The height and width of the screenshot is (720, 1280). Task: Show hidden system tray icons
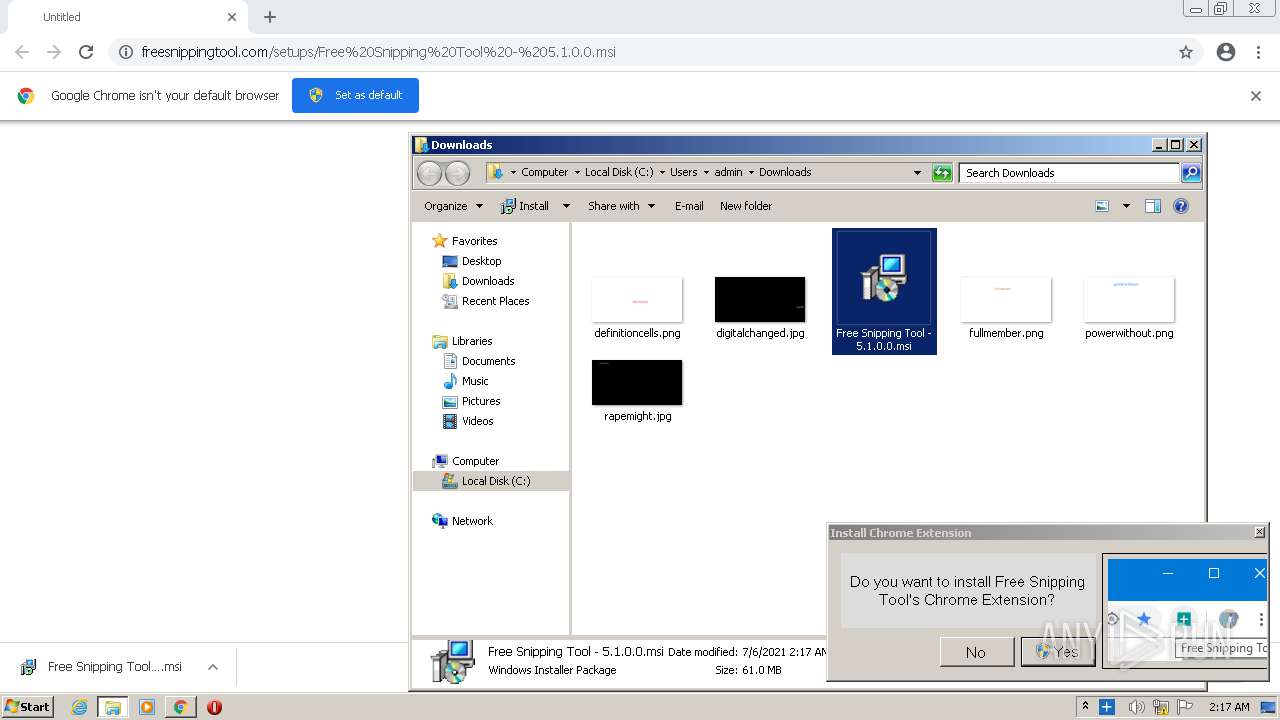click(x=1085, y=707)
